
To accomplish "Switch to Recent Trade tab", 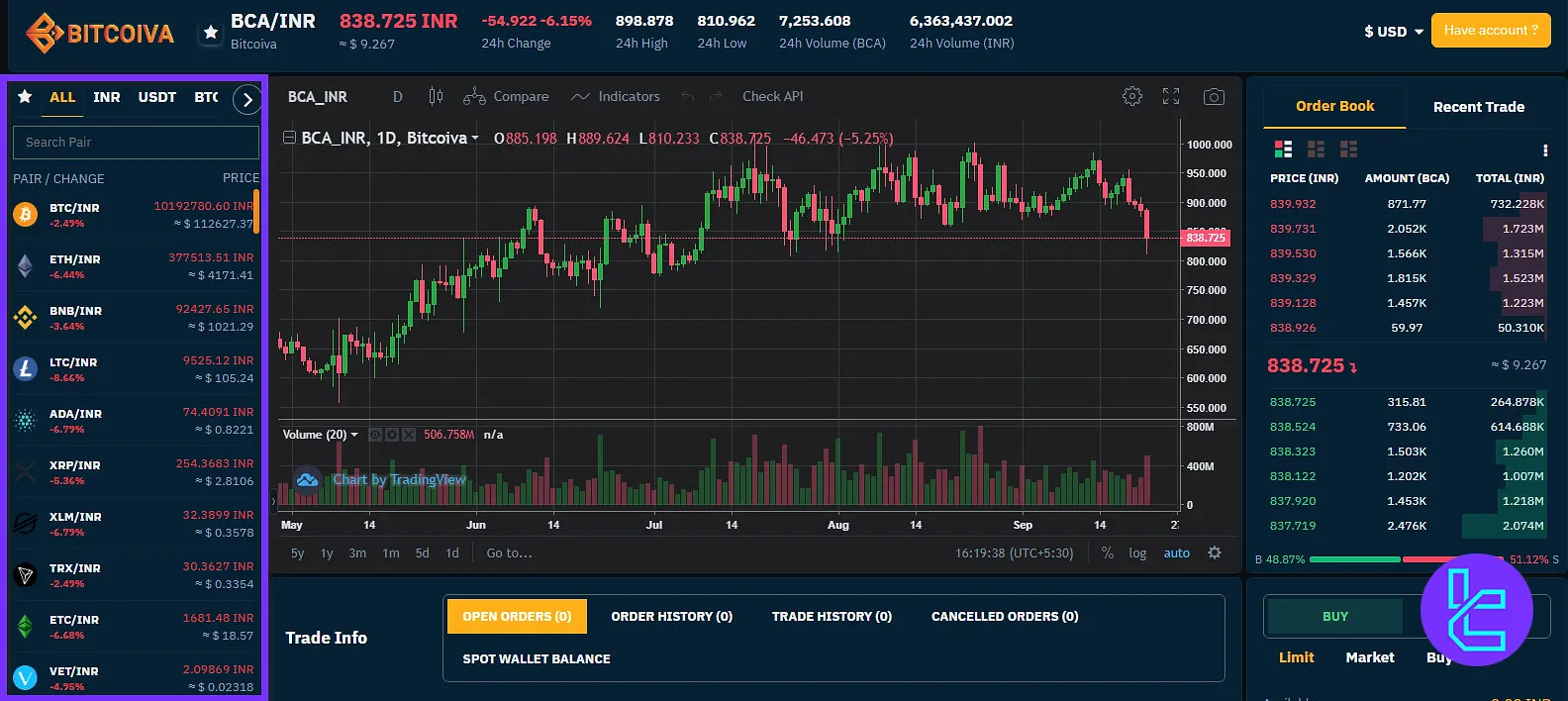I will click(1478, 107).
